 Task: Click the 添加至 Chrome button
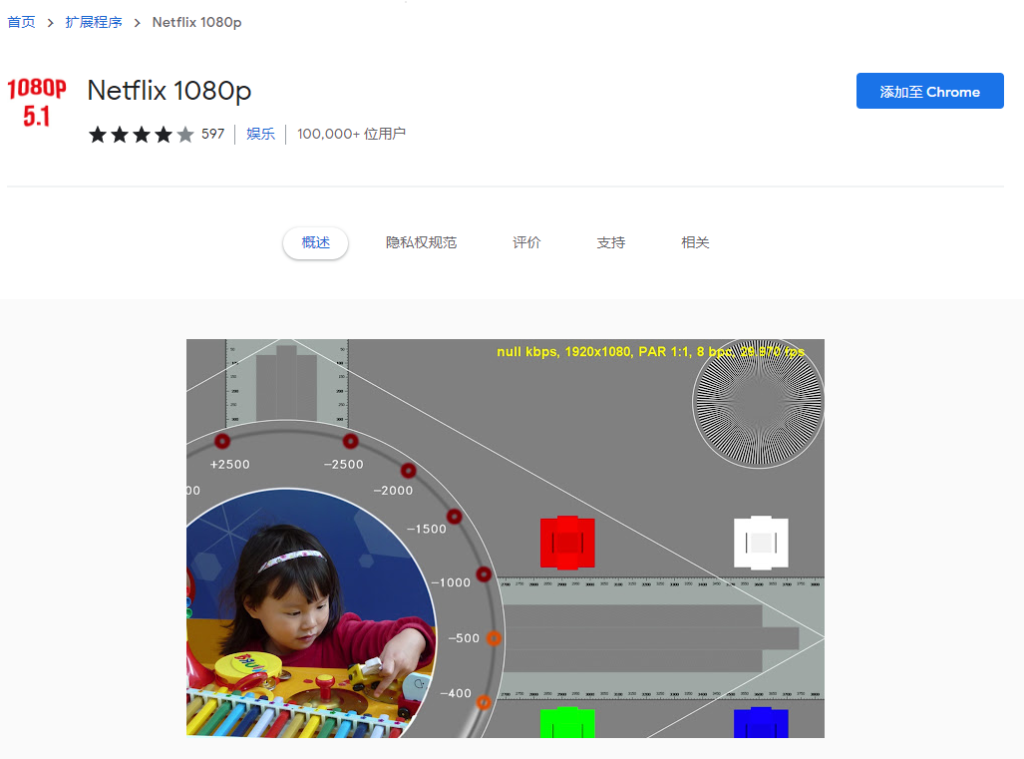929,91
